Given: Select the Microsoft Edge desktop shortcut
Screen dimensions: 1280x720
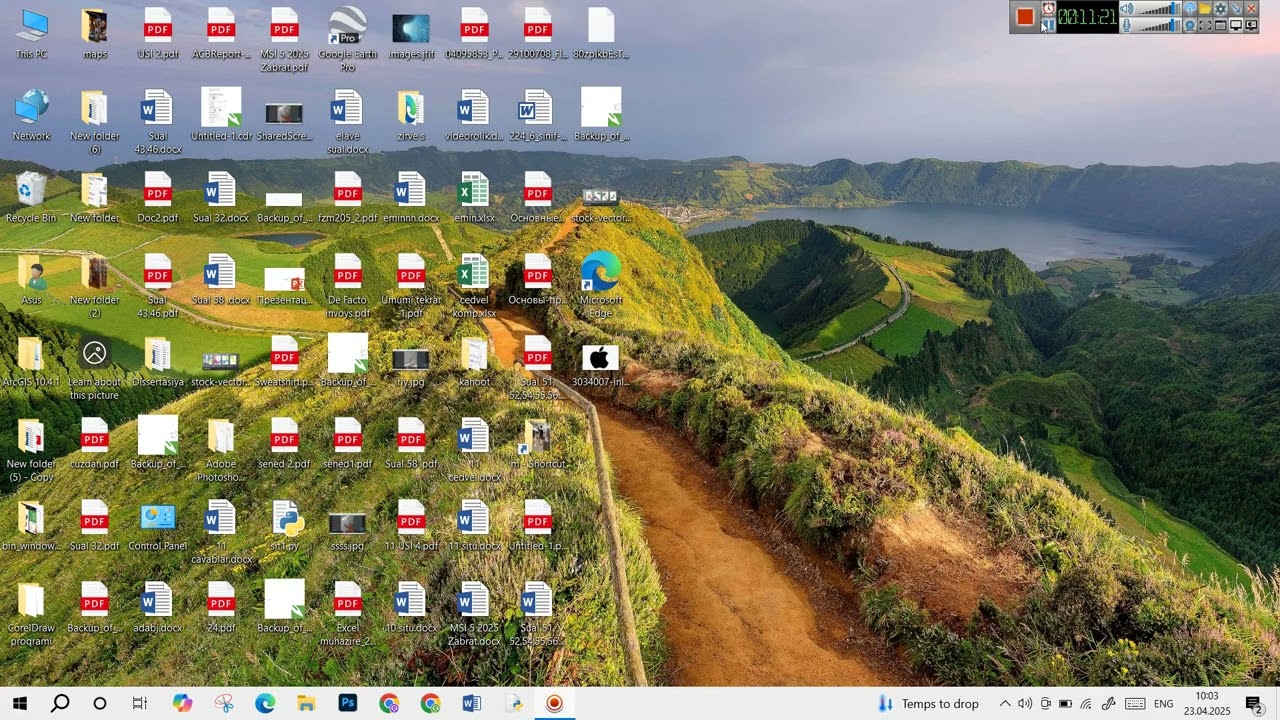Looking at the screenshot, I should pyautogui.click(x=600, y=286).
